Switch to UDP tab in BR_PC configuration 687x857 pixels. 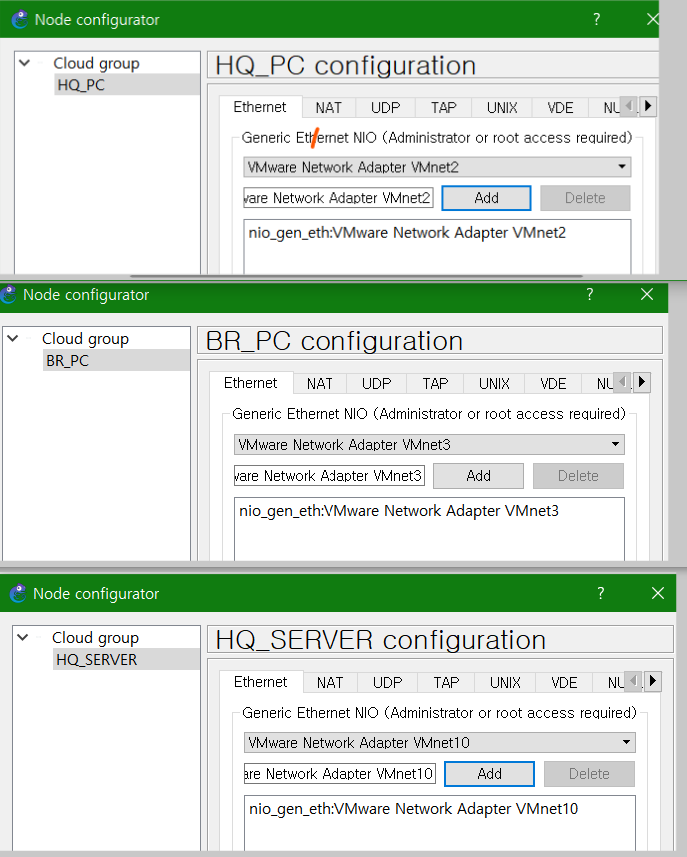tap(377, 384)
